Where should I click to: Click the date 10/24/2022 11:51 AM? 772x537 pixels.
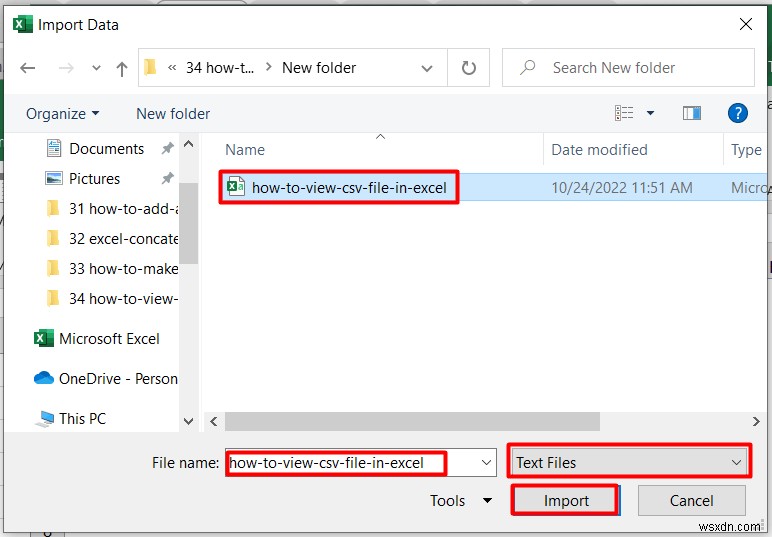622,188
